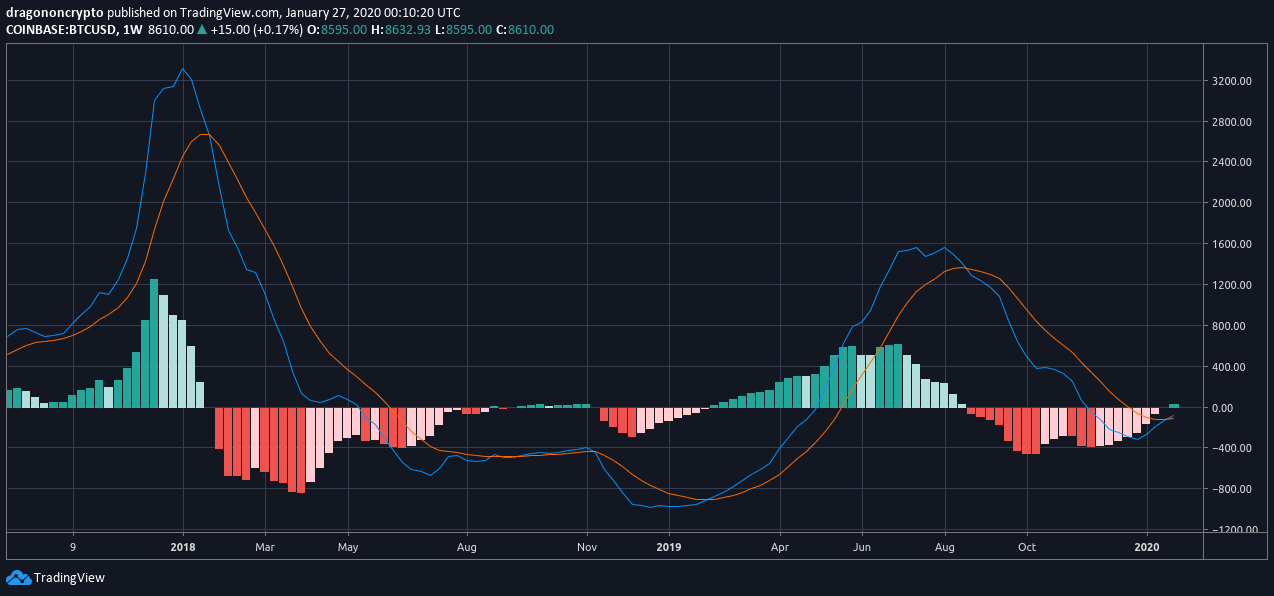
Task: Click the 2000.00 price axis label
Action: point(1231,203)
